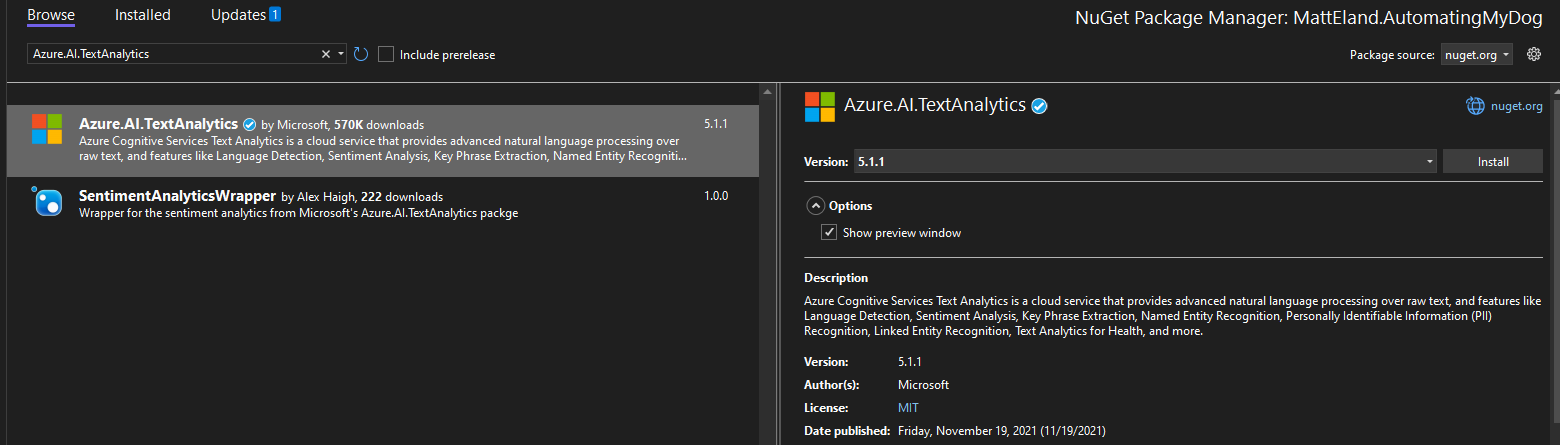Screen dimensions: 1560x445
Task: Open the Package source dropdown
Action: (x=1476, y=55)
